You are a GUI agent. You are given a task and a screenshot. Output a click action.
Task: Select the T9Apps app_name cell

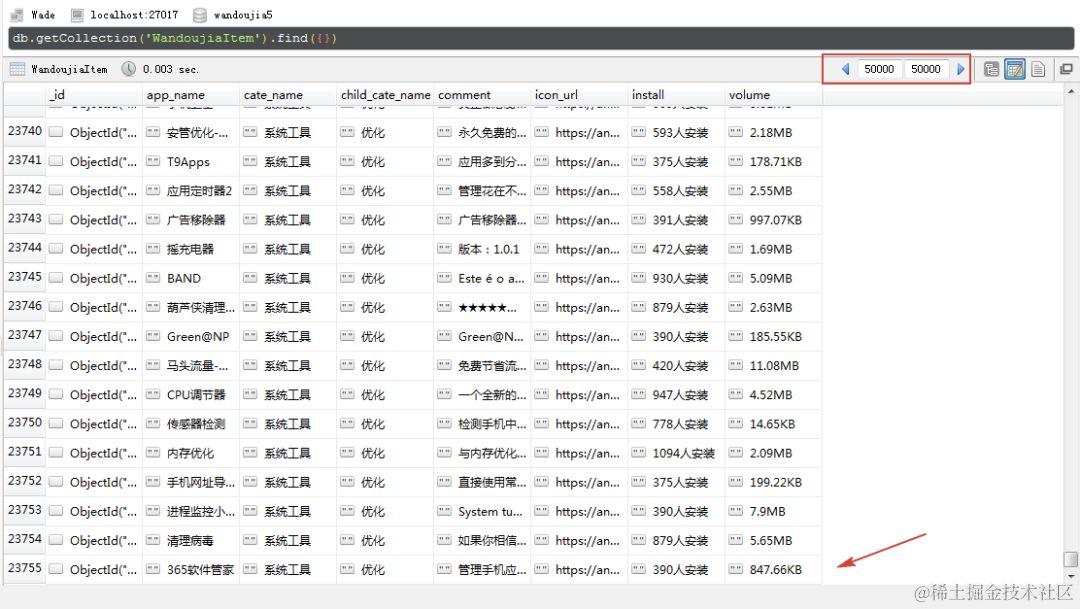pyautogui.click(x=191, y=161)
